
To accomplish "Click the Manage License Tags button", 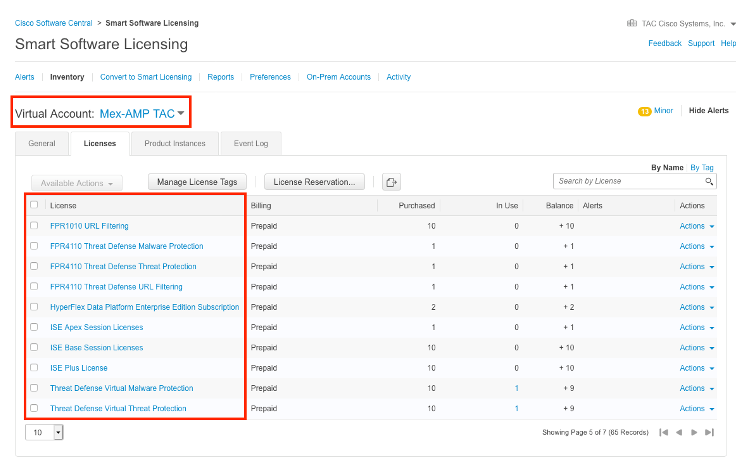I will click(197, 182).
